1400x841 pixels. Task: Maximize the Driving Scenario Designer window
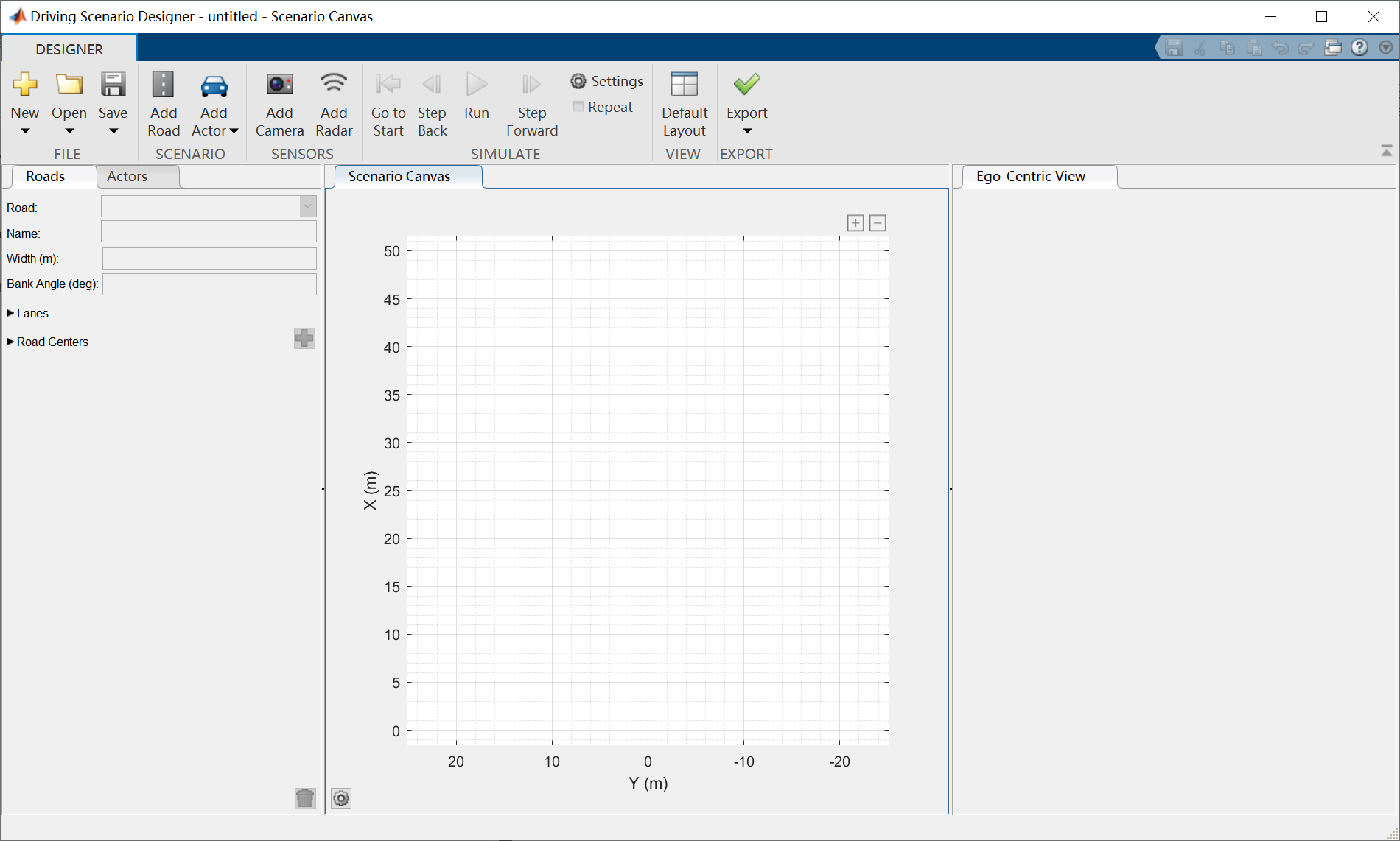pos(1322,16)
